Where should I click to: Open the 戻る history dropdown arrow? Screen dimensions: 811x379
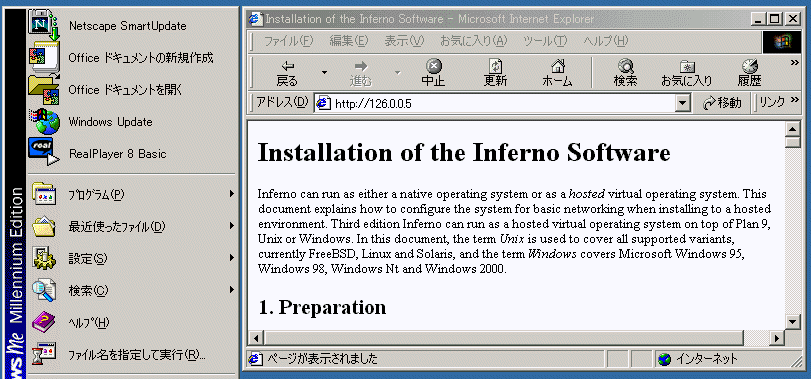pos(324,72)
